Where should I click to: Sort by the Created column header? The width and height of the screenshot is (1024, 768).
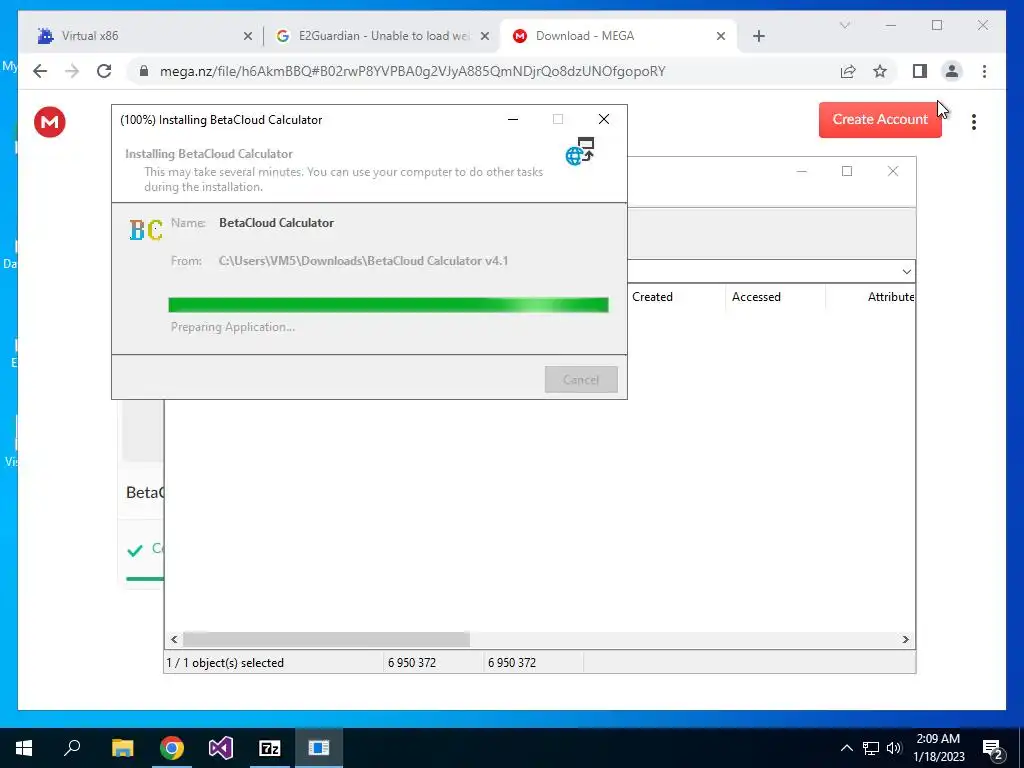coord(675,296)
